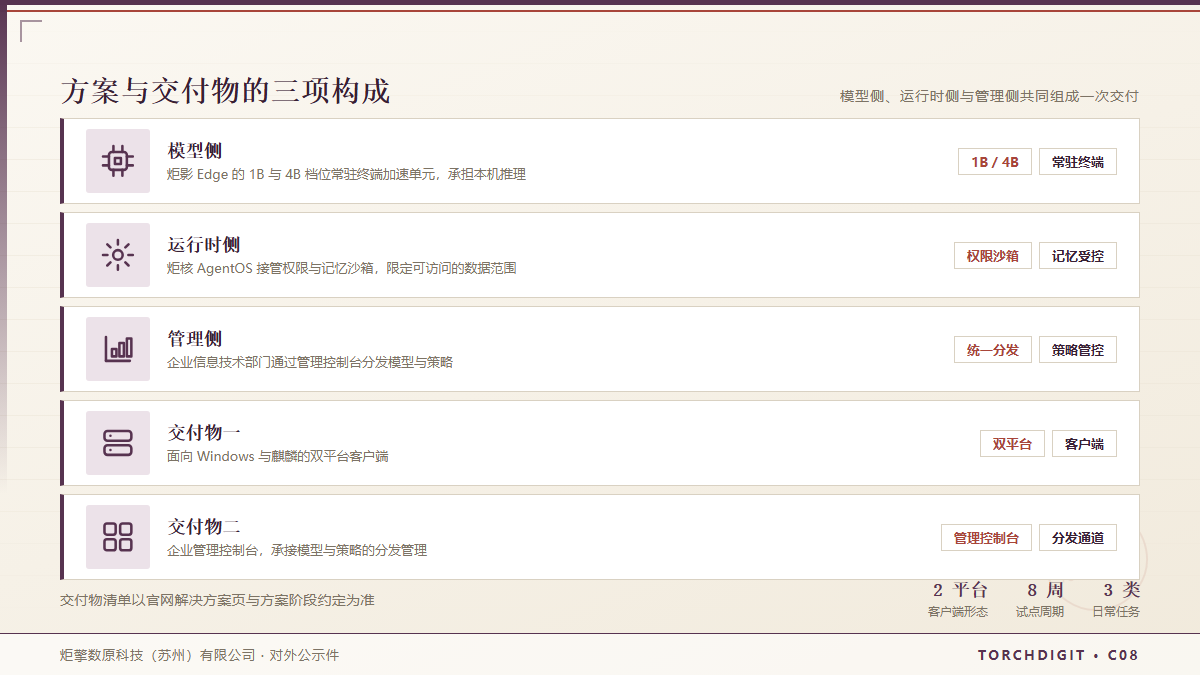Click the 记忆受控 tag
The image size is (1200, 675).
[1078, 256]
